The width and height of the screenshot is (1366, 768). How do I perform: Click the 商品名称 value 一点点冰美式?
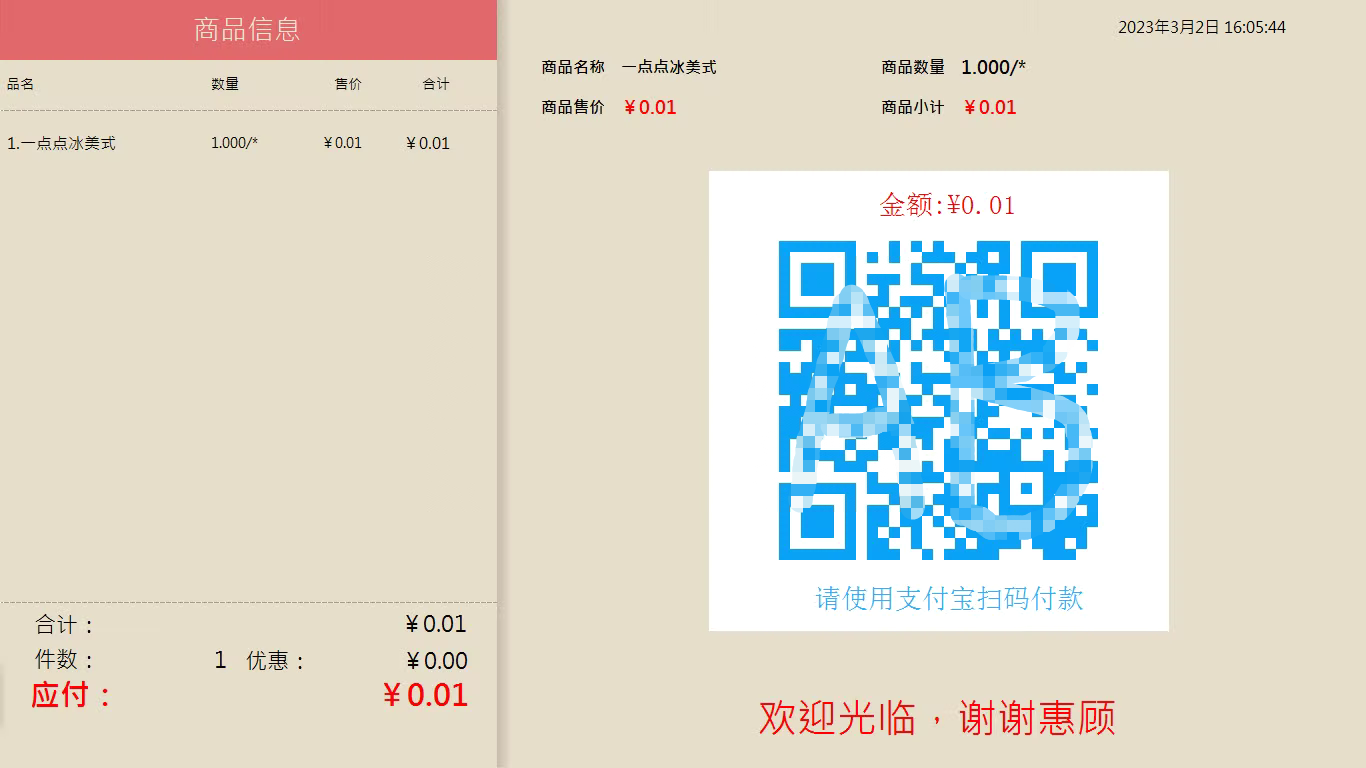[x=669, y=67]
